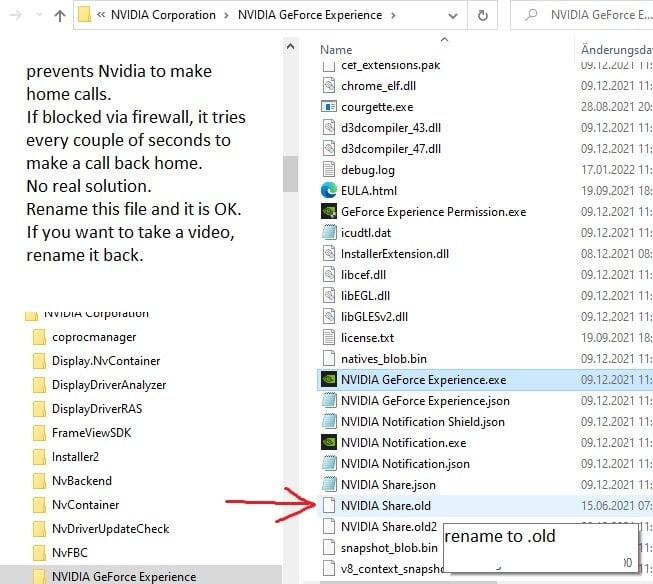
Task: Select NVIDIA Corporation breadcrumb segment
Action: click(x=163, y=15)
